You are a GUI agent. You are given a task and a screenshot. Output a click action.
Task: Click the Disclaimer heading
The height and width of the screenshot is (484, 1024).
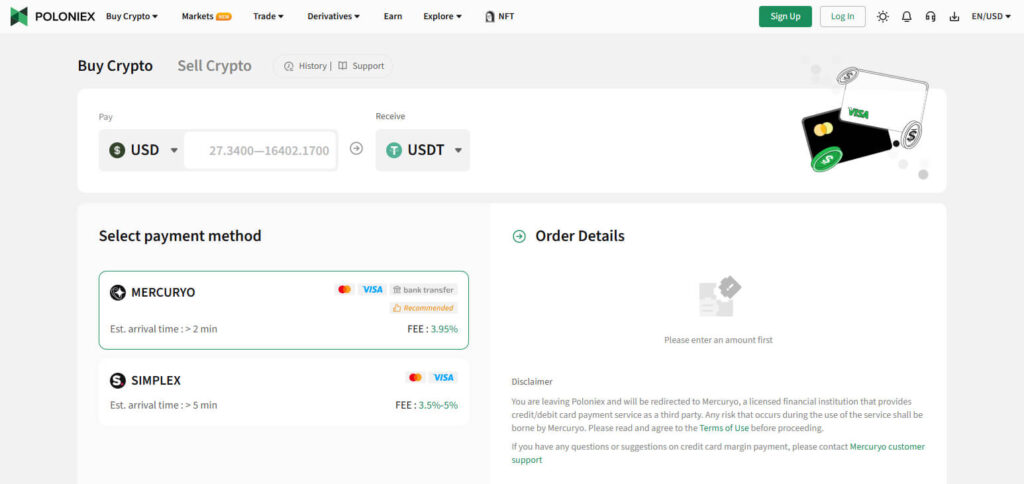(532, 381)
